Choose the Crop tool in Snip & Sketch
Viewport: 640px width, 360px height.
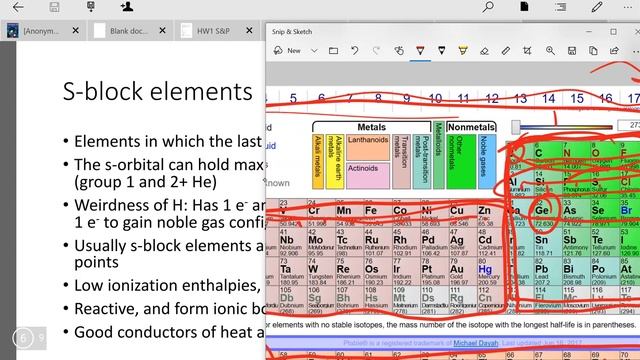point(527,51)
